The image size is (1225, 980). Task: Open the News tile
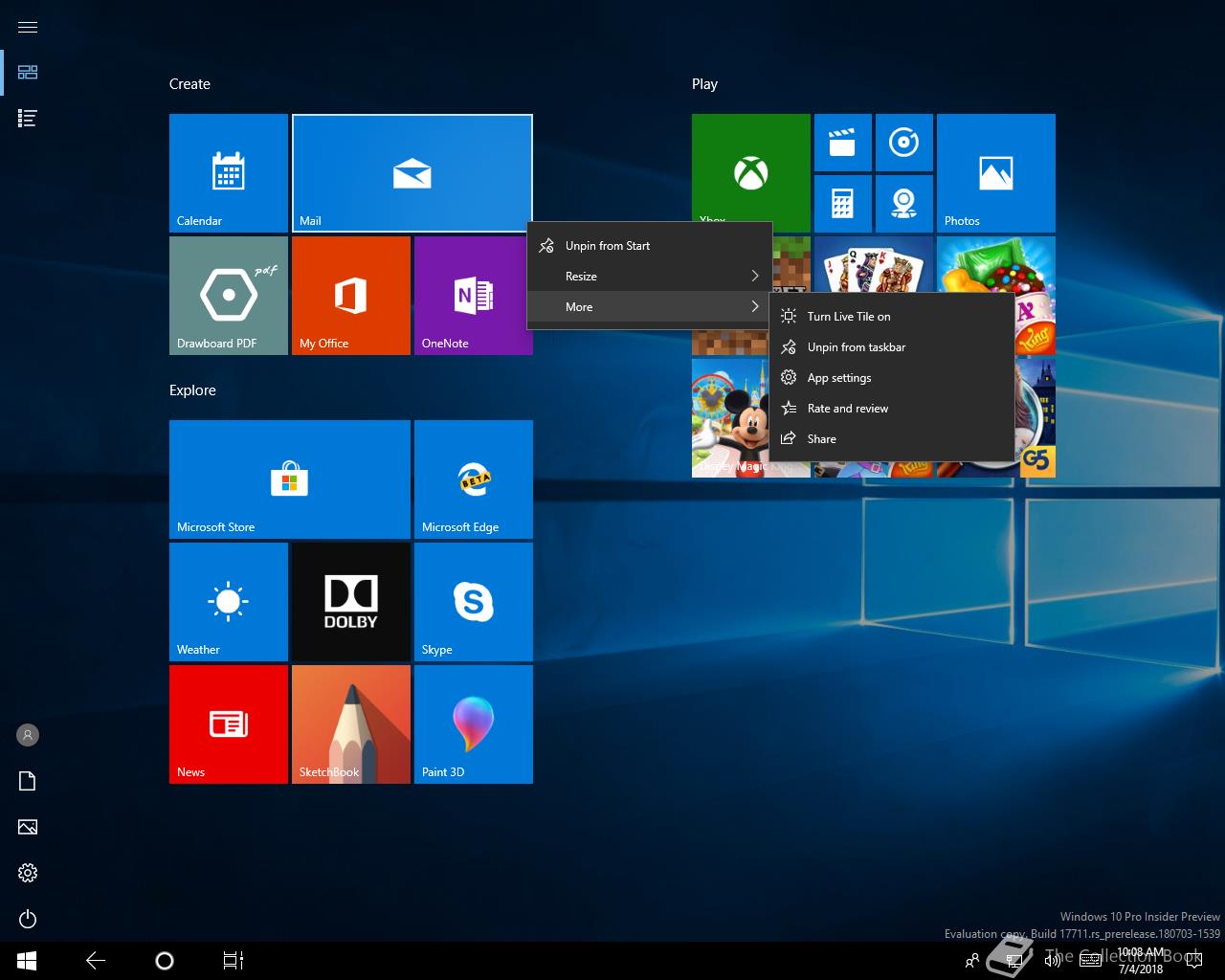tap(229, 724)
